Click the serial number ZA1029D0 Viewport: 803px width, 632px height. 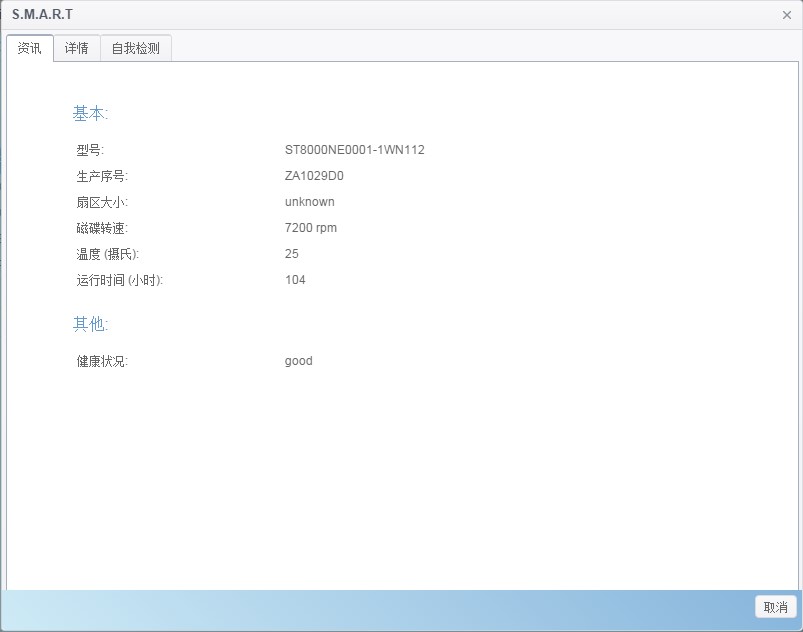pyautogui.click(x=314, y=176)
